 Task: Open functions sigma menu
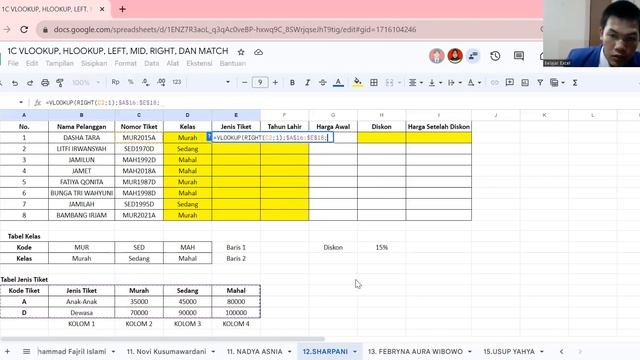coord(575,83)
